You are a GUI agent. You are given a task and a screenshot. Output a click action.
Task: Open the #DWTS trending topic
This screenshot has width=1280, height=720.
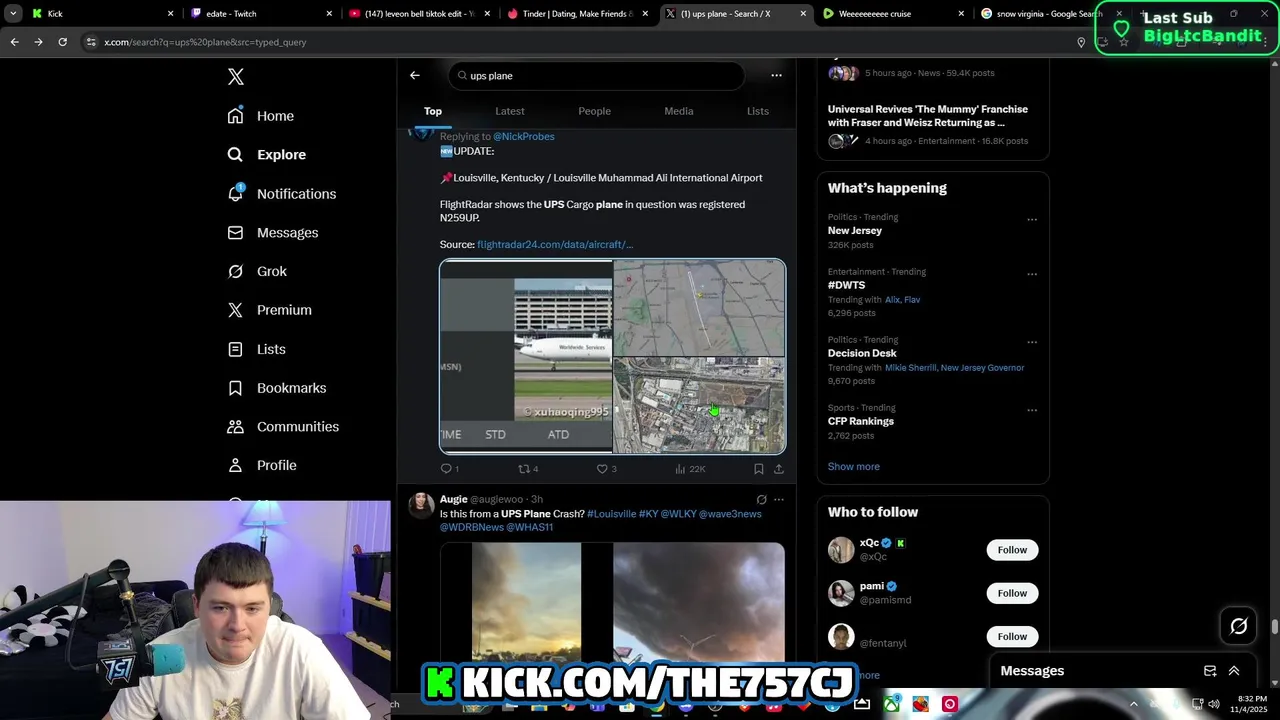click(x=846, y=285)
